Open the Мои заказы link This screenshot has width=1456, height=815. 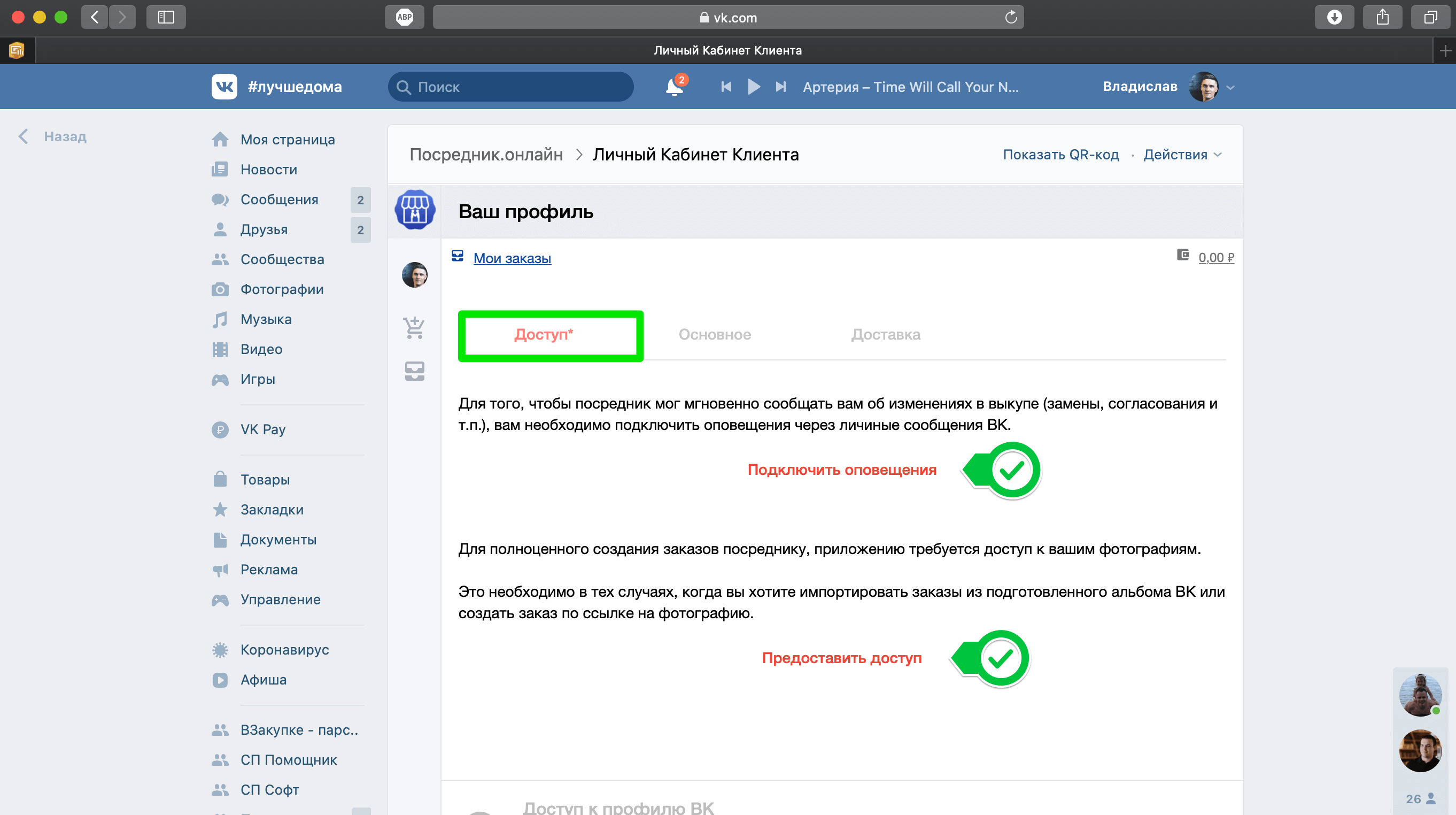coord(512,258)
